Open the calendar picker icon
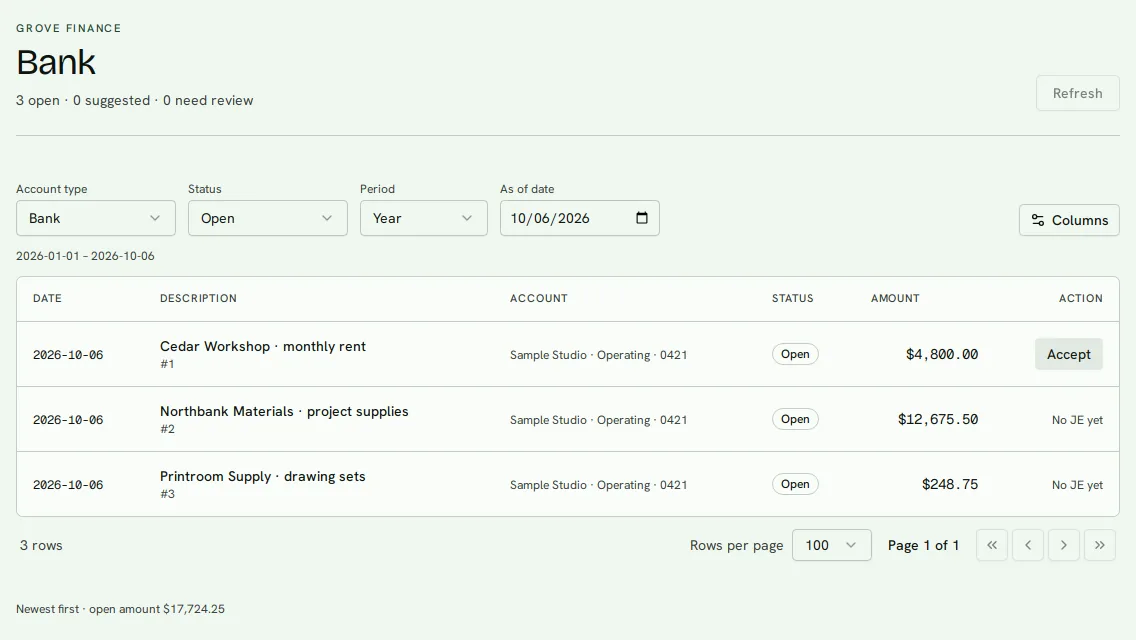Viewport: 1136px width, 640px height. (x=642, y=217)
